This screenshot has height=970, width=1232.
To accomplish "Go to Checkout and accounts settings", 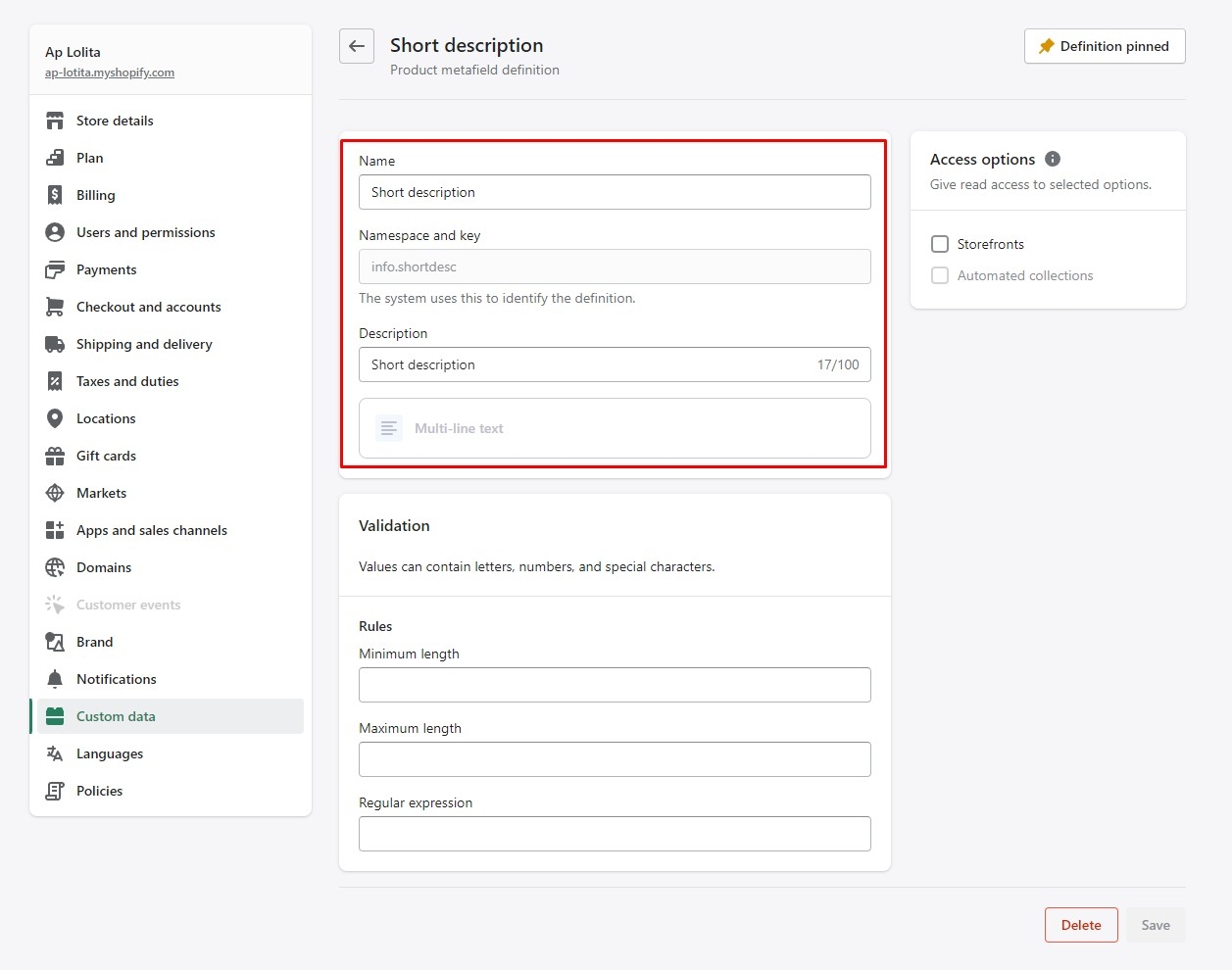I will coord(148,307).
